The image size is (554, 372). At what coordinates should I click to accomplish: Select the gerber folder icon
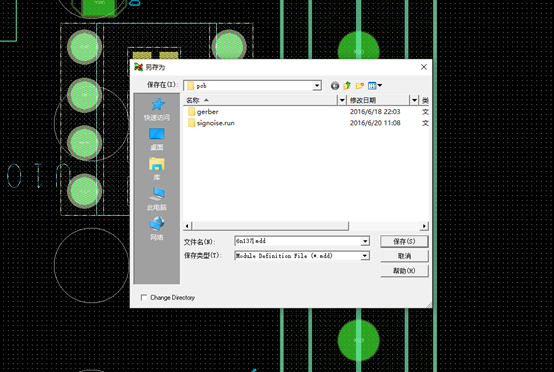click(191, 112)
